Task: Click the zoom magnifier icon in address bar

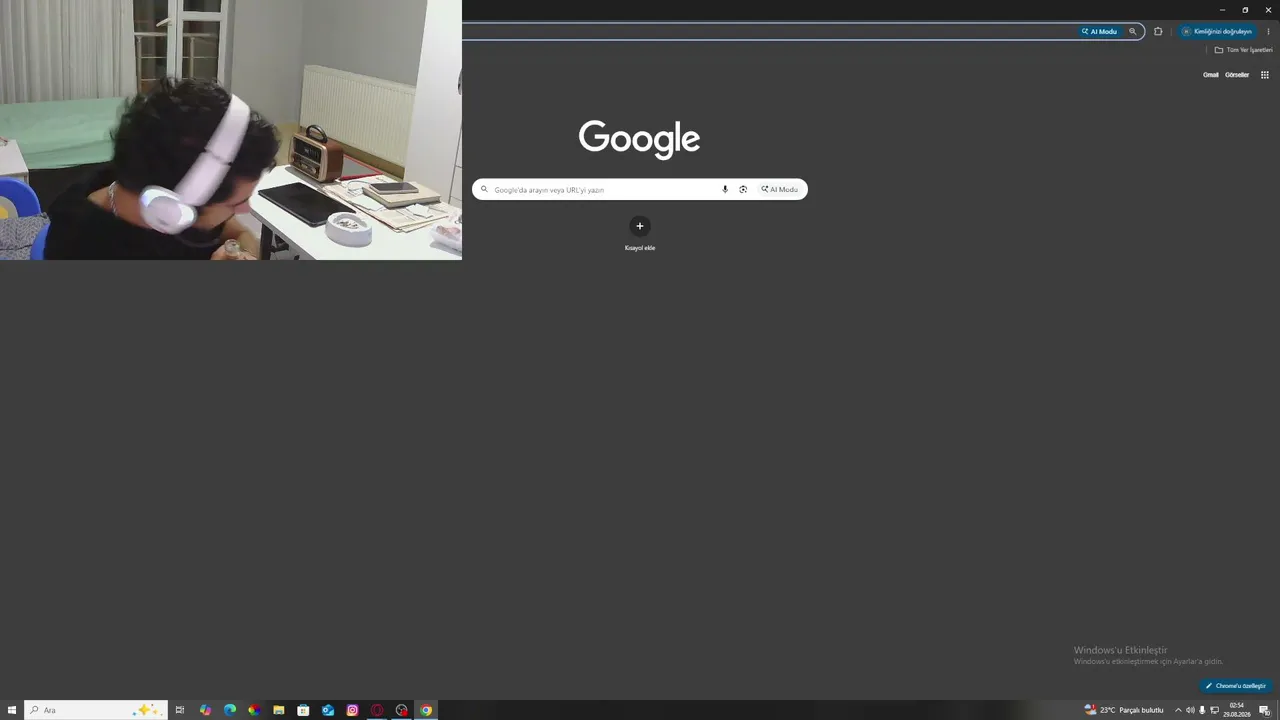Action: point(1133,31)
